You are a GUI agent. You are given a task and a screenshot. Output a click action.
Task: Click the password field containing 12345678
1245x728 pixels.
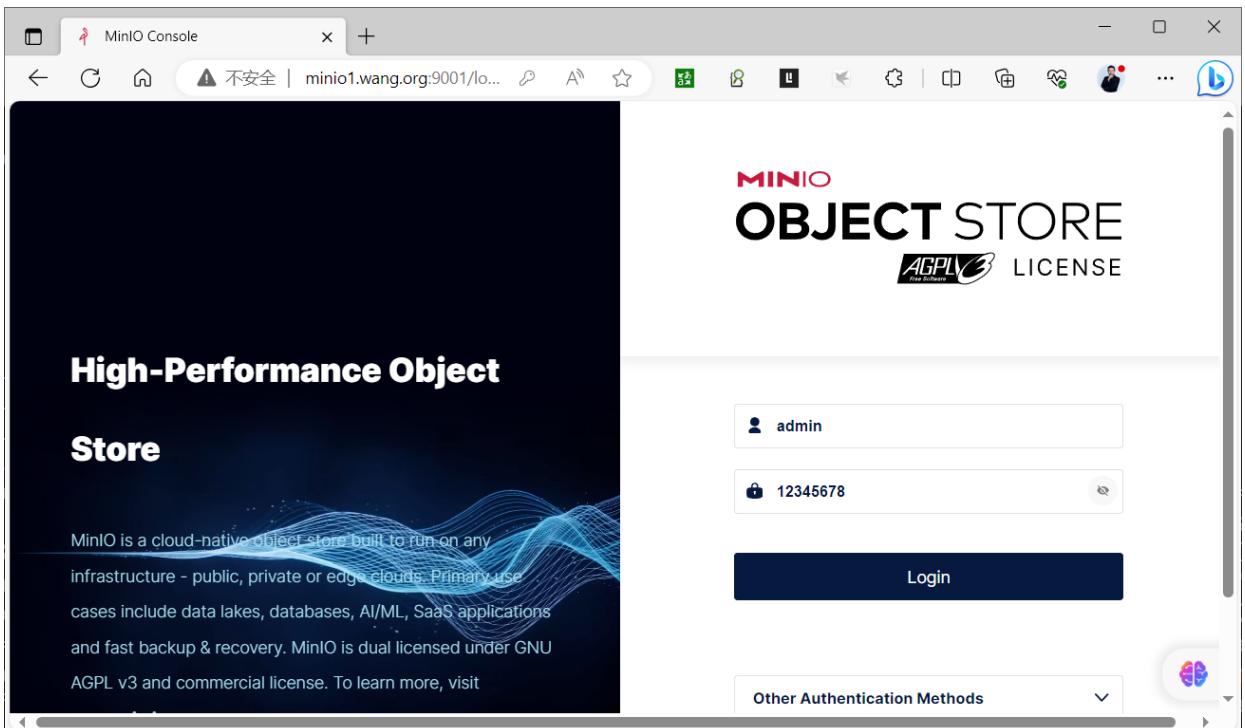point(928,491)
